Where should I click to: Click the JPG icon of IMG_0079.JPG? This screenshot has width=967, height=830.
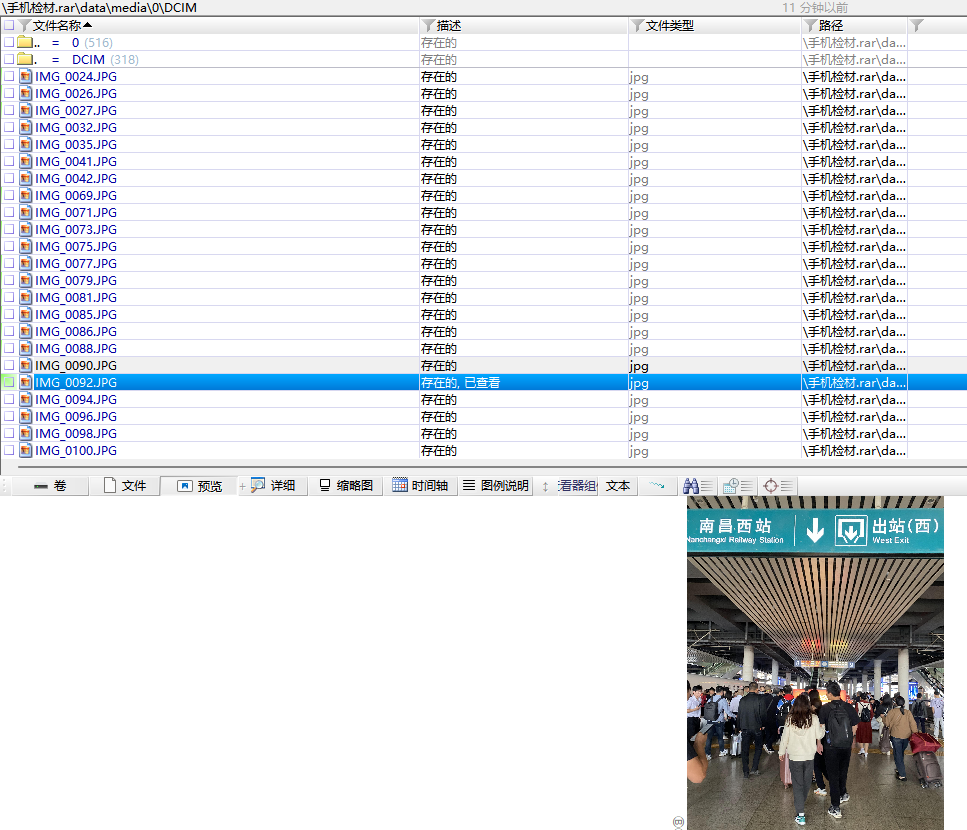[x=25, y=280]
